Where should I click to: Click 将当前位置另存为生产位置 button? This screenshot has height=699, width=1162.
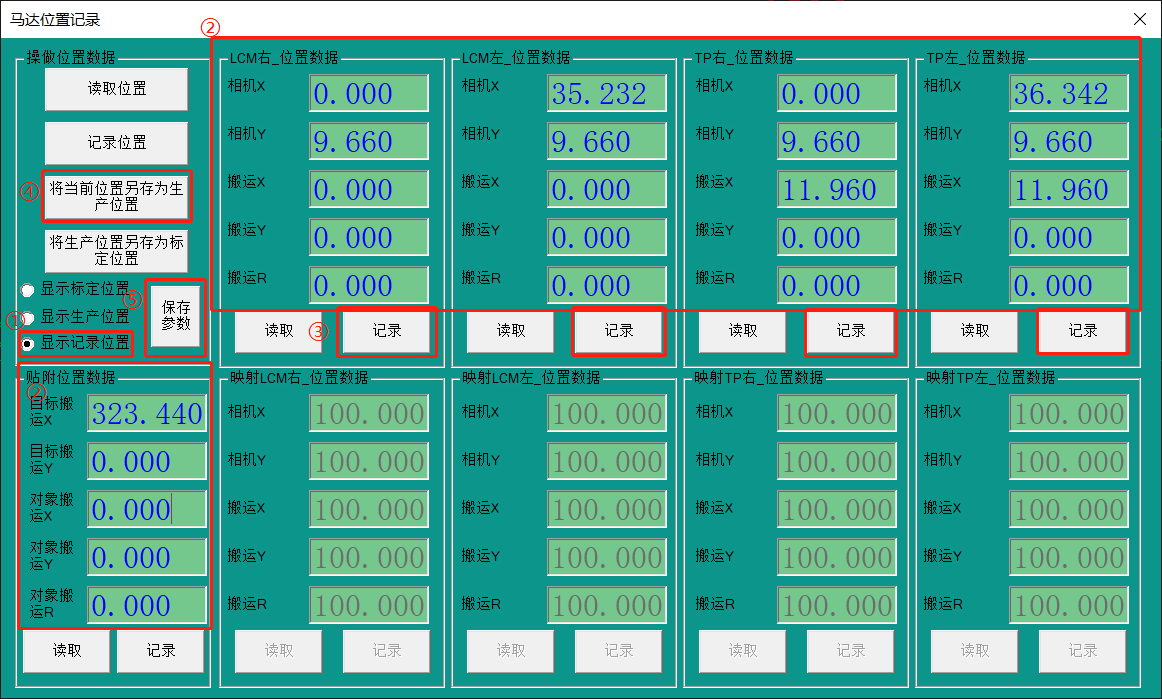pos(116,196)
